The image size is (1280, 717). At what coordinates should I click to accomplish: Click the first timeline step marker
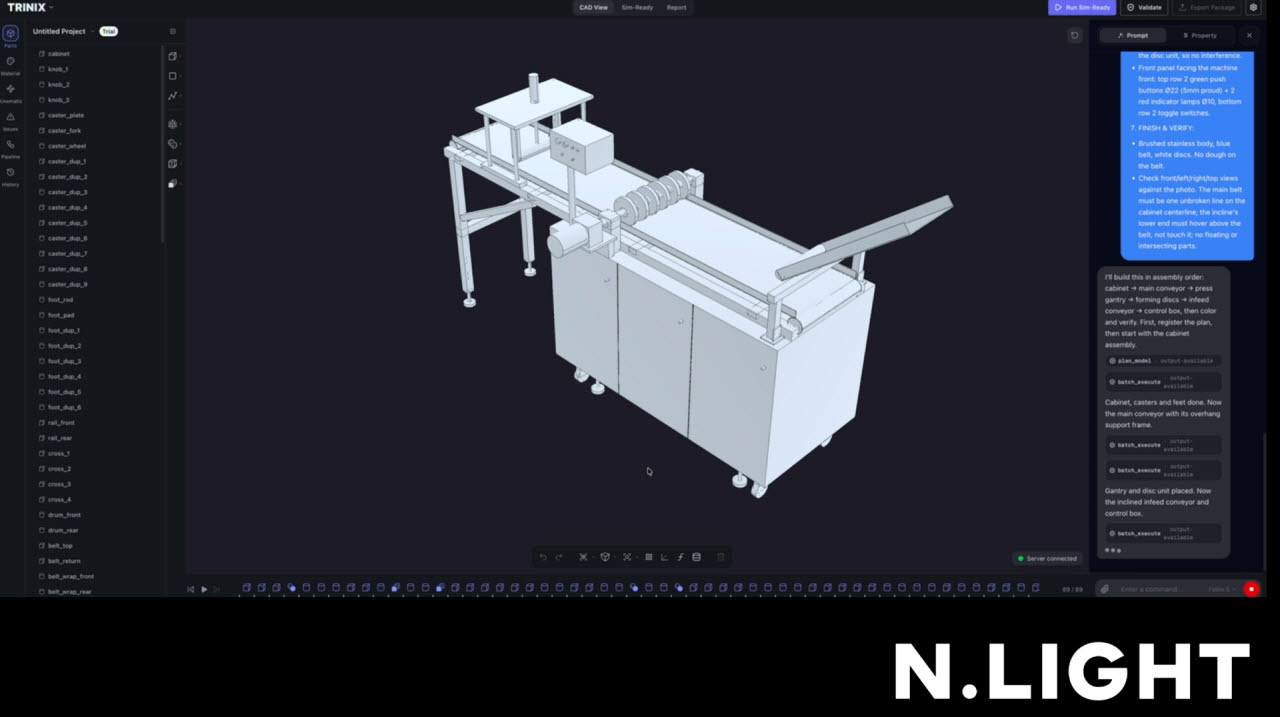coord(247,588)
